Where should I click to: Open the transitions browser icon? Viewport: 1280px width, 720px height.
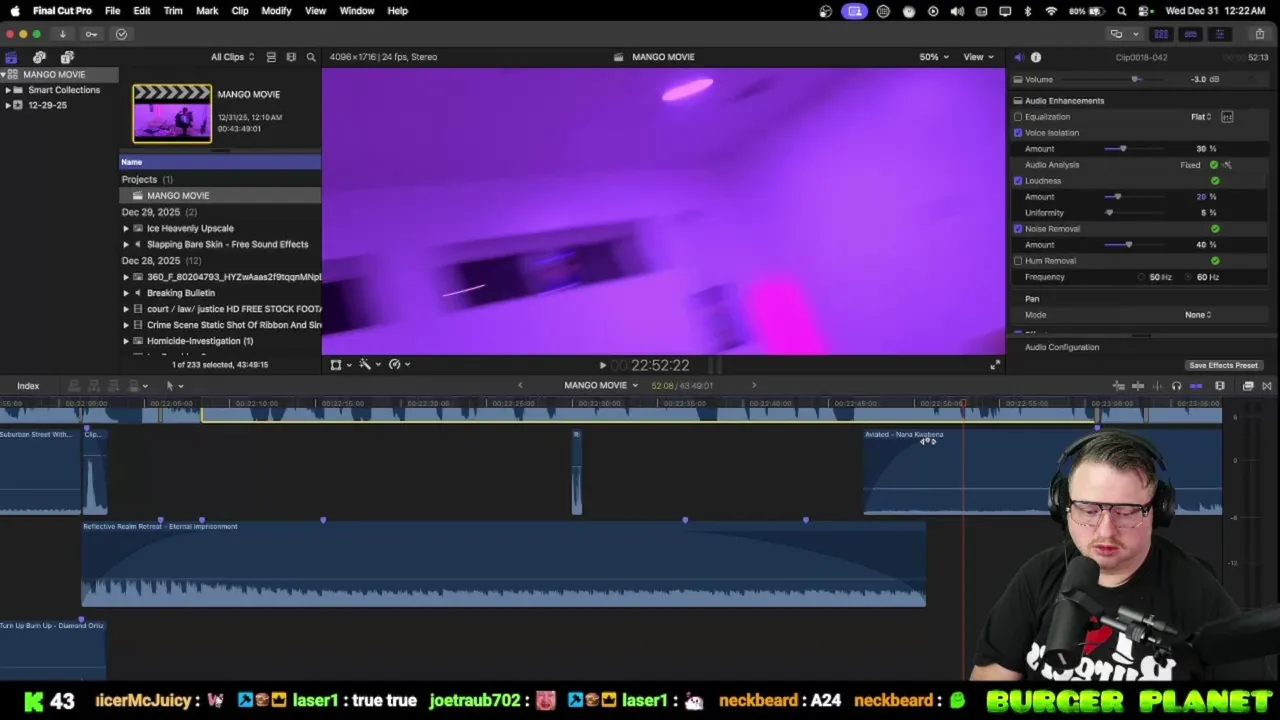click(1267, 386)
